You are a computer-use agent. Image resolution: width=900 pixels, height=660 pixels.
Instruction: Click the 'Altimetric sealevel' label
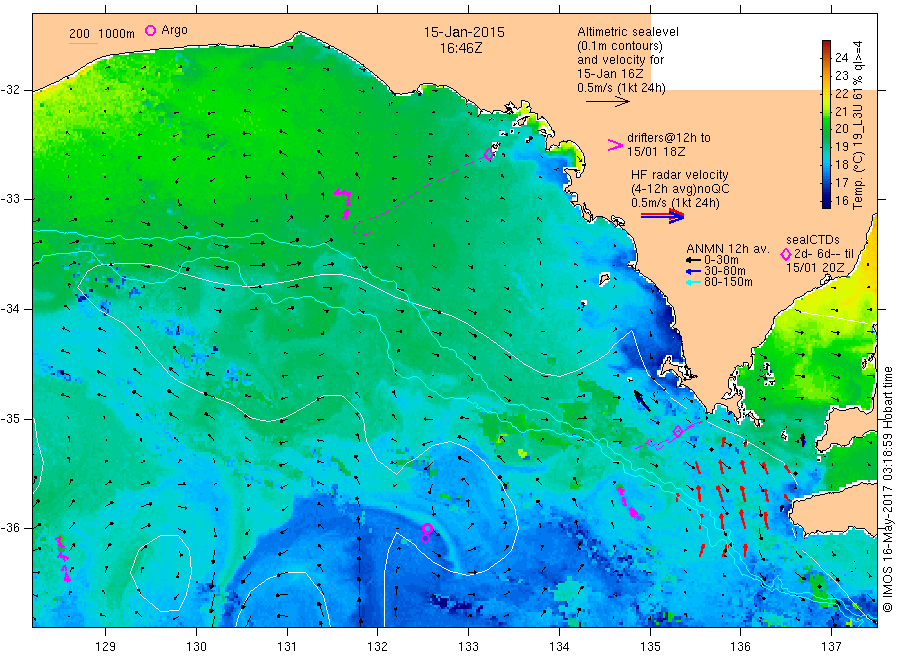click(x=627, y=32)
